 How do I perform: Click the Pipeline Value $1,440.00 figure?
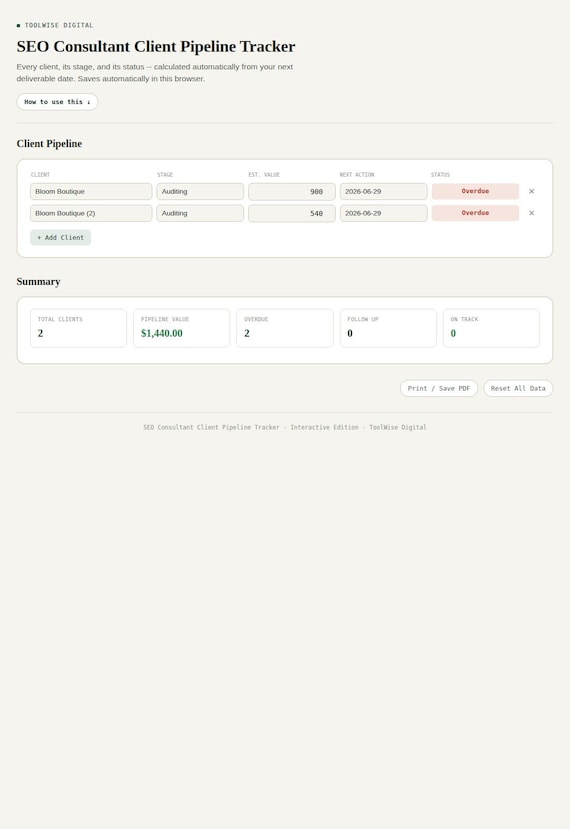click(162, 333)
